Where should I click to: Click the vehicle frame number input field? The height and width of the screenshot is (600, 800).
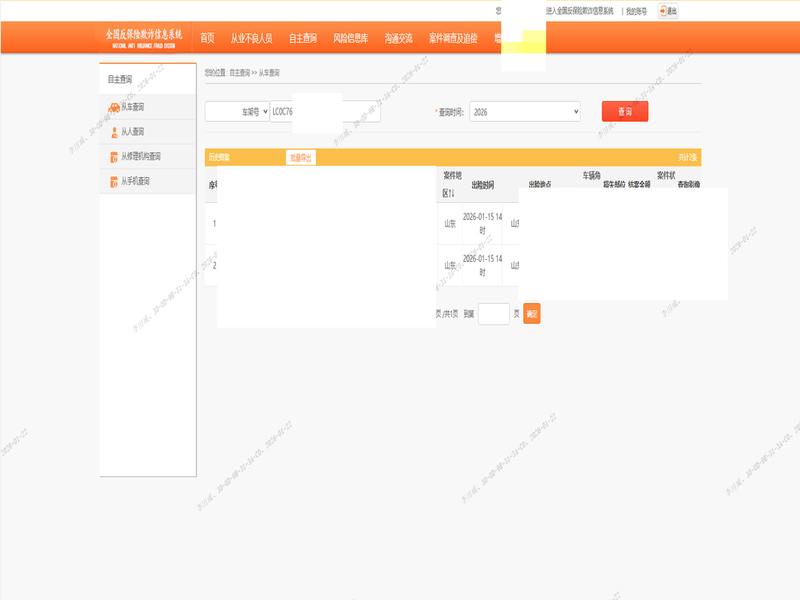pyautogui.click(x=325, y=112)
